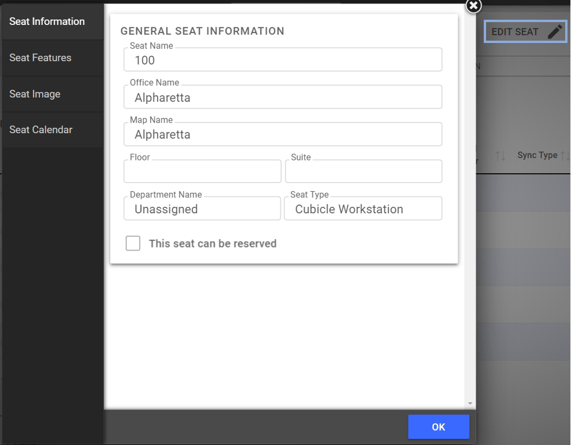This screenshot has height=445, width=571.
Task: Click the empty Suite field
Action: pyautogui.click(x=363, y=171)
